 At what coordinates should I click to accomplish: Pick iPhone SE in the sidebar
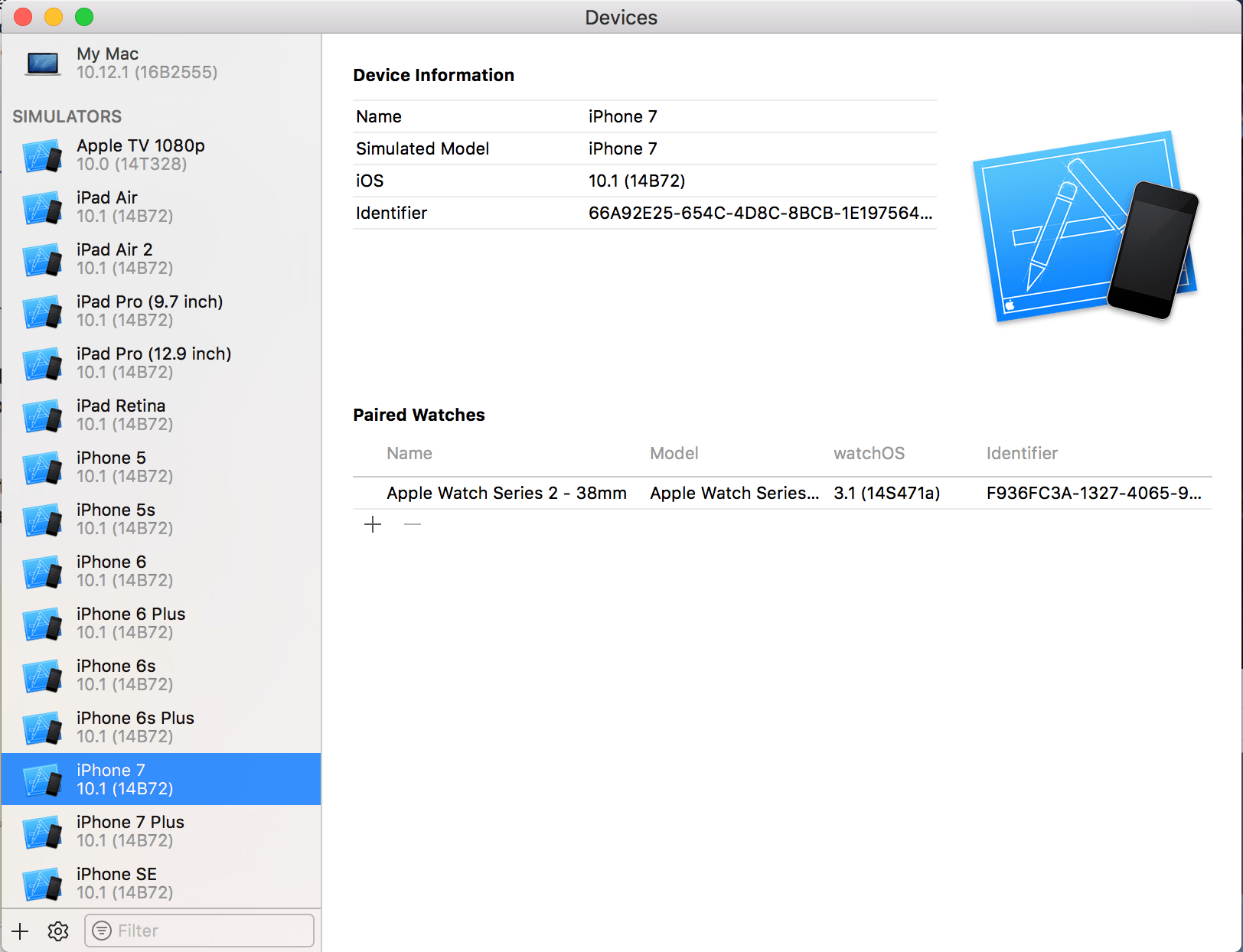pos(161,884)
